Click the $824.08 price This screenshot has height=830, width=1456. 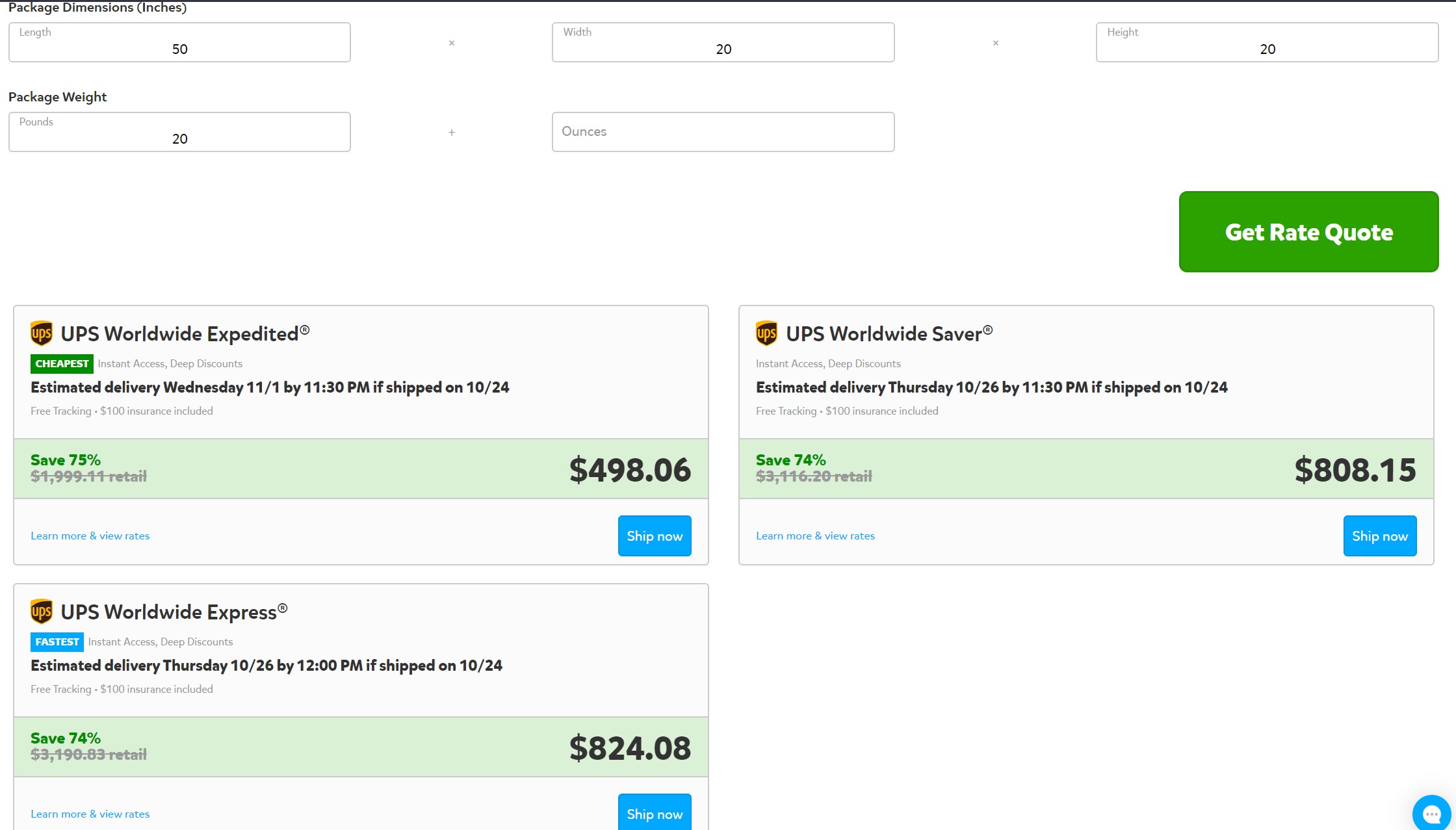(x=630, y=748)
